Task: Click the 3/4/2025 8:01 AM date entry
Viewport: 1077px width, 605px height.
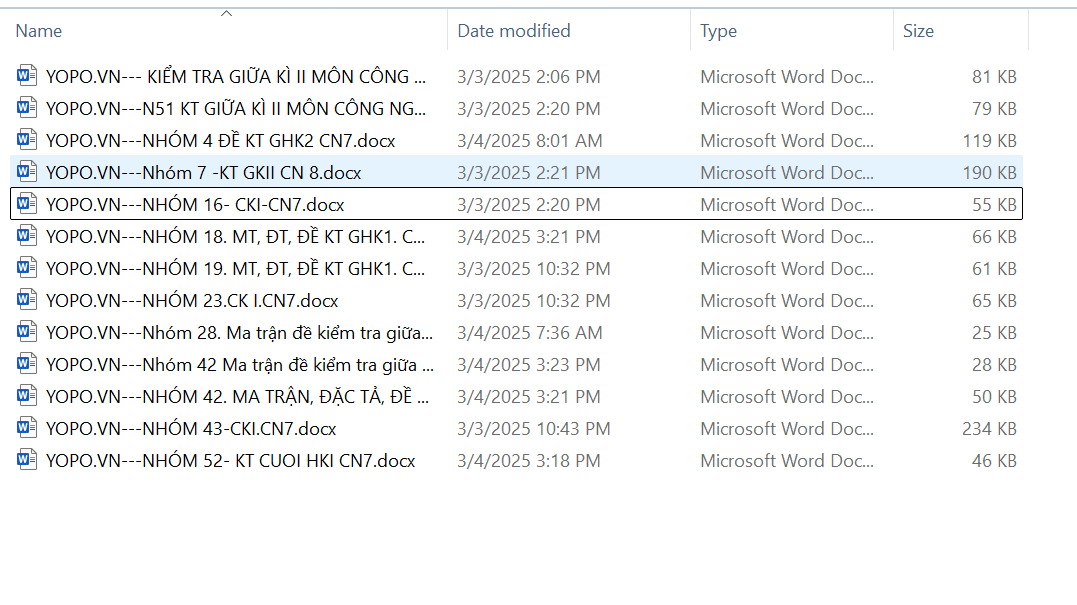Action: [529, 141]
